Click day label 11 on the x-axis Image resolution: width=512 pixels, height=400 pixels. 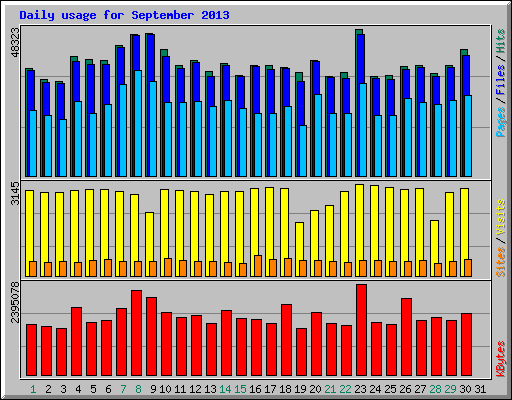[x=180, y=389]
